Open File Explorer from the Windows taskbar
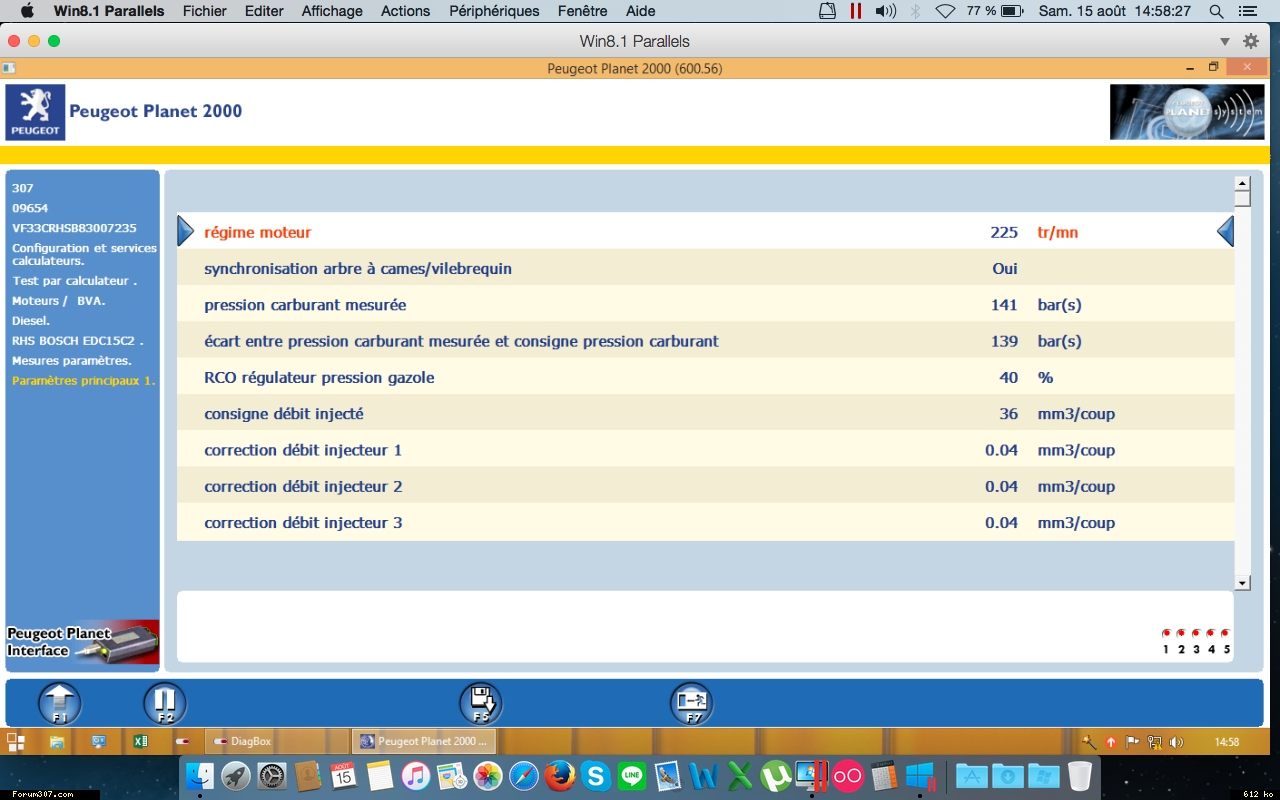The image size is (1280, 800). coord(57,742)
